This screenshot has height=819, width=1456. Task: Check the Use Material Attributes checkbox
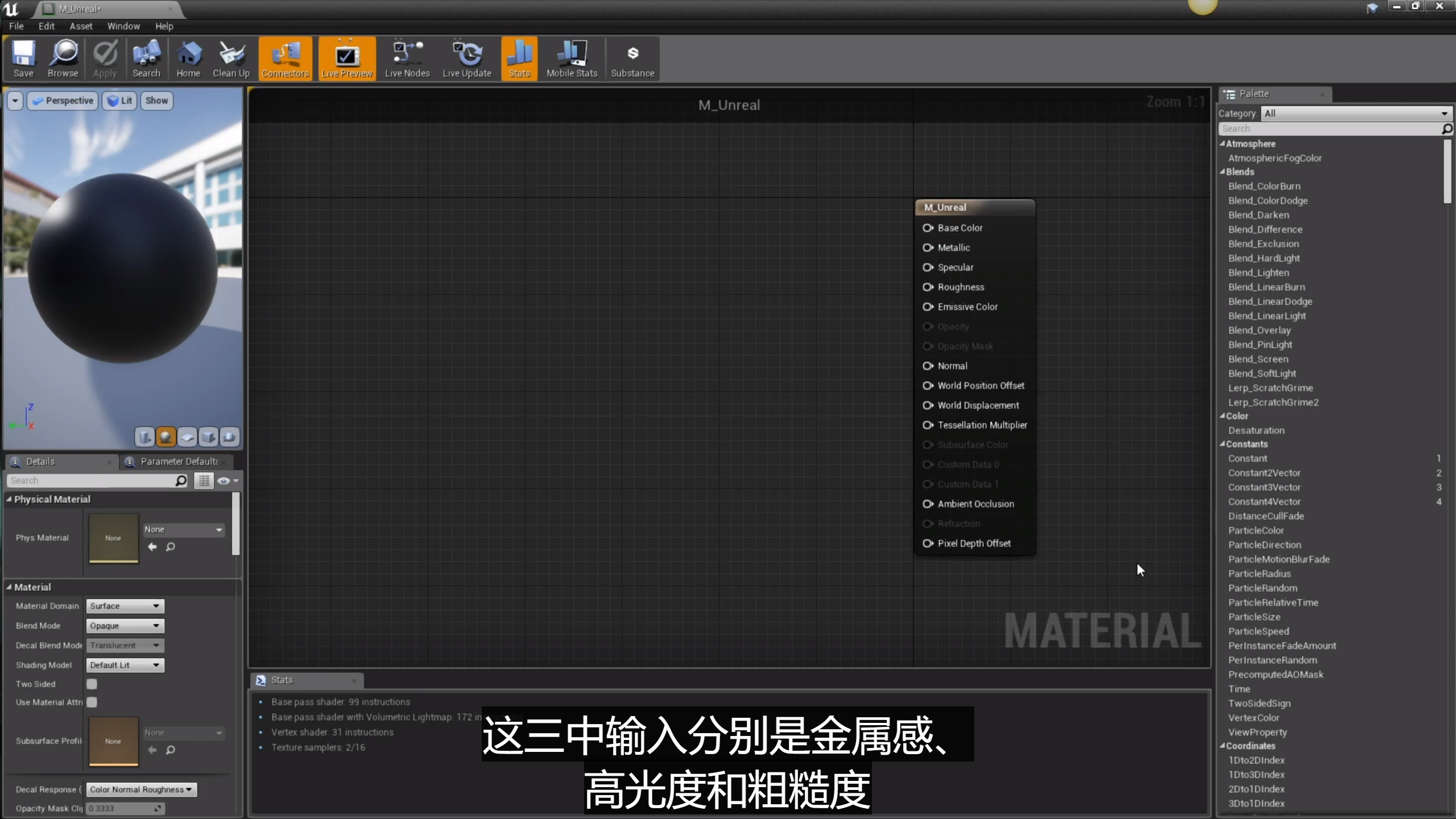(x=92, y=702)
